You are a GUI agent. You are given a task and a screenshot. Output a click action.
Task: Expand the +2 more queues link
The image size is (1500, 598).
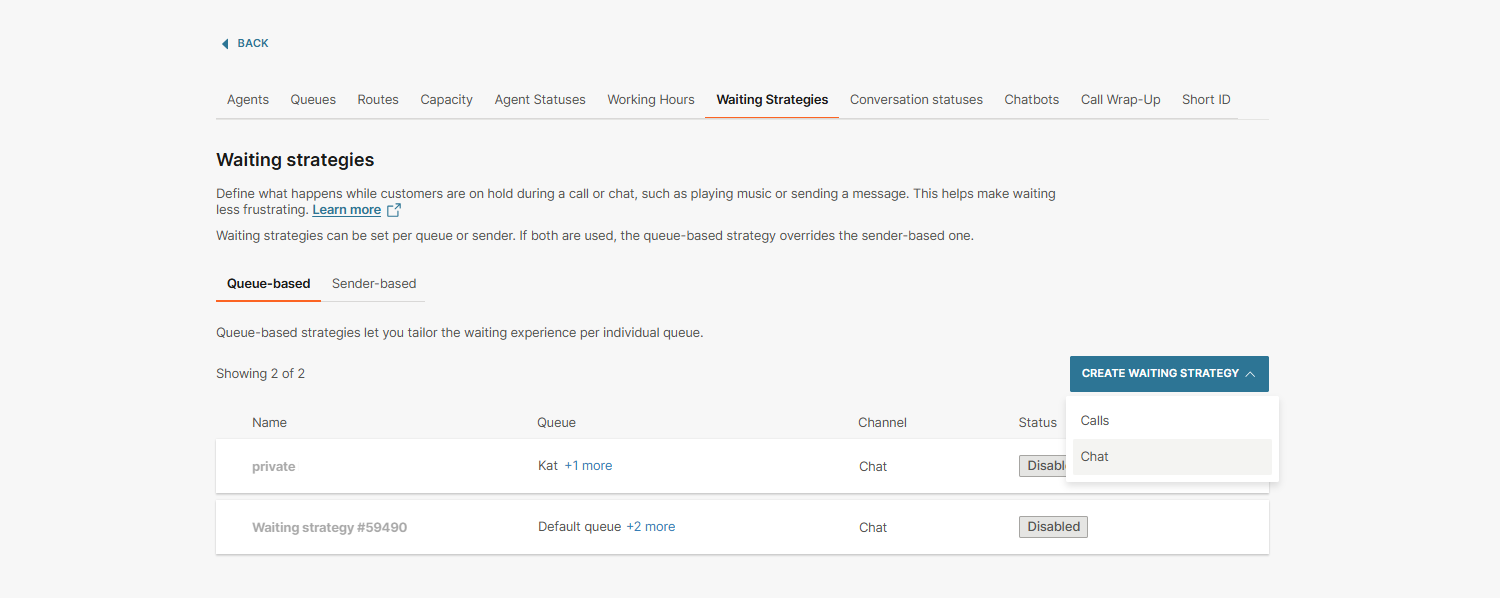point(650,527)
